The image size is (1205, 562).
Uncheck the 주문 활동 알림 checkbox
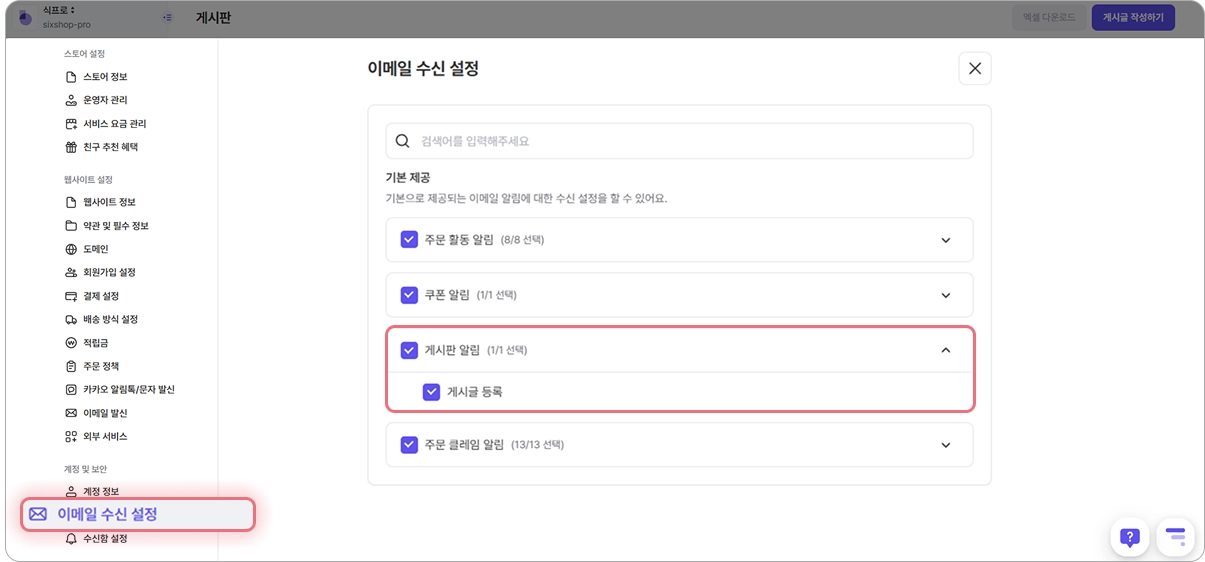409,240
